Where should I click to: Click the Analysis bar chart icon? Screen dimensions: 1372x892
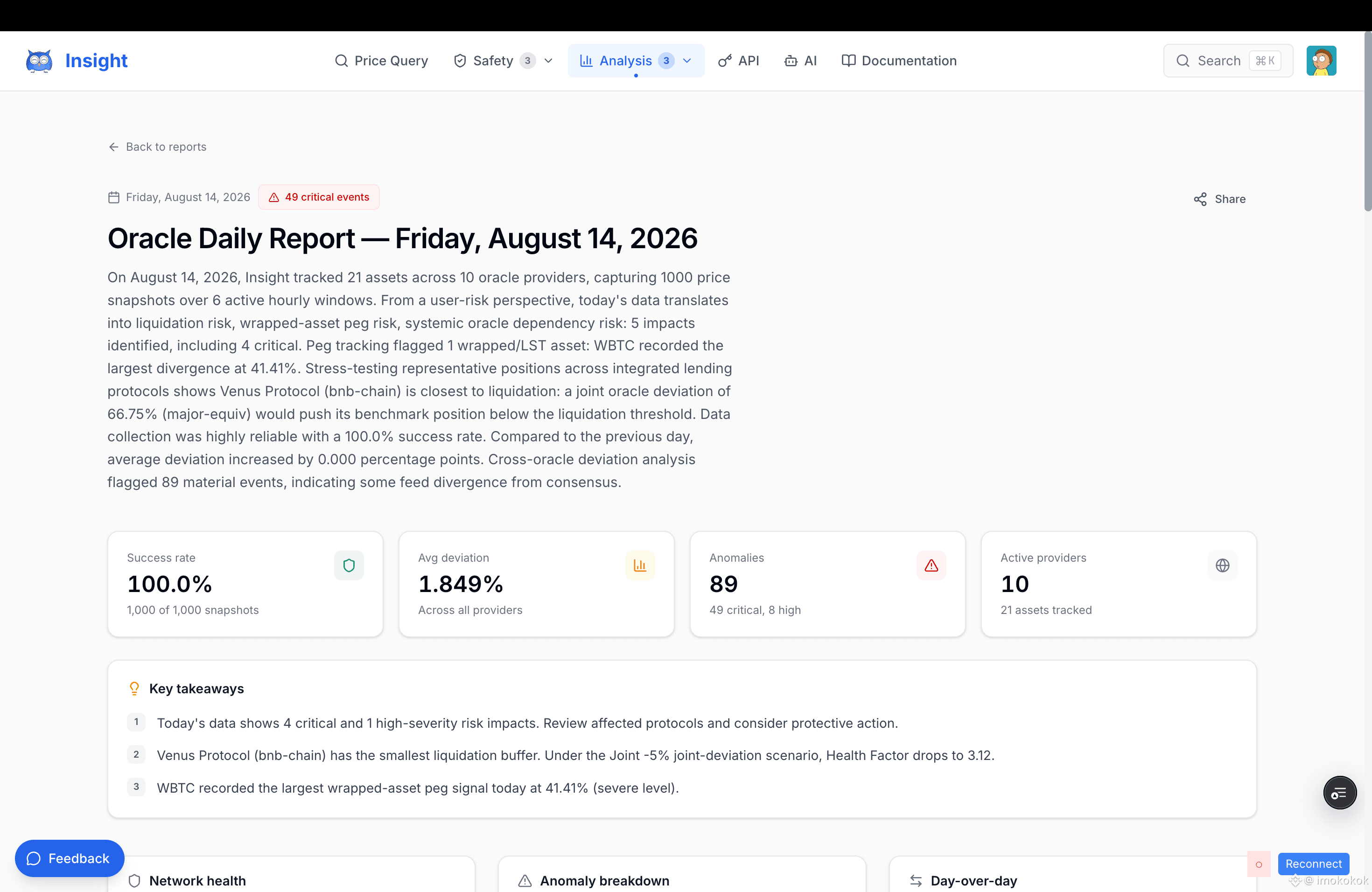click(586, 61)
